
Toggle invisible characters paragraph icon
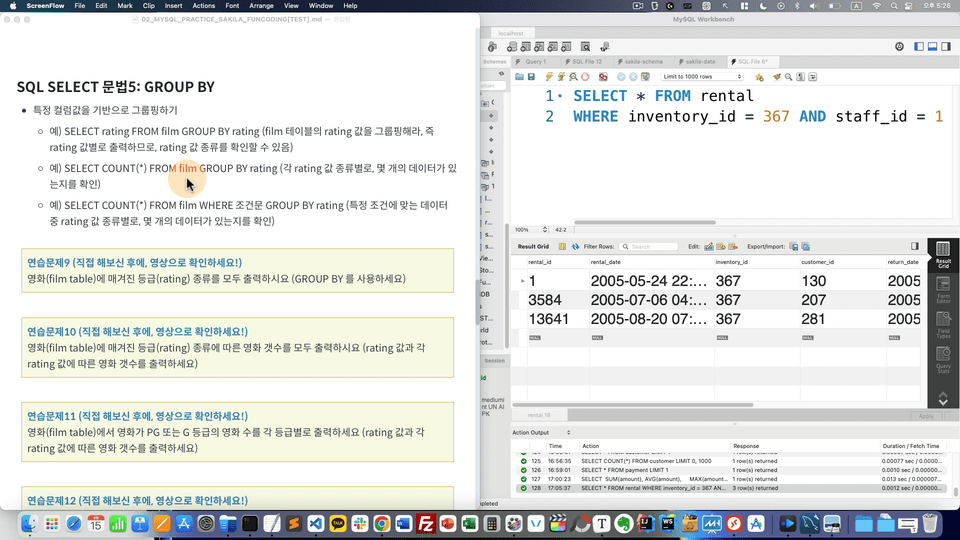coord(801,77)
